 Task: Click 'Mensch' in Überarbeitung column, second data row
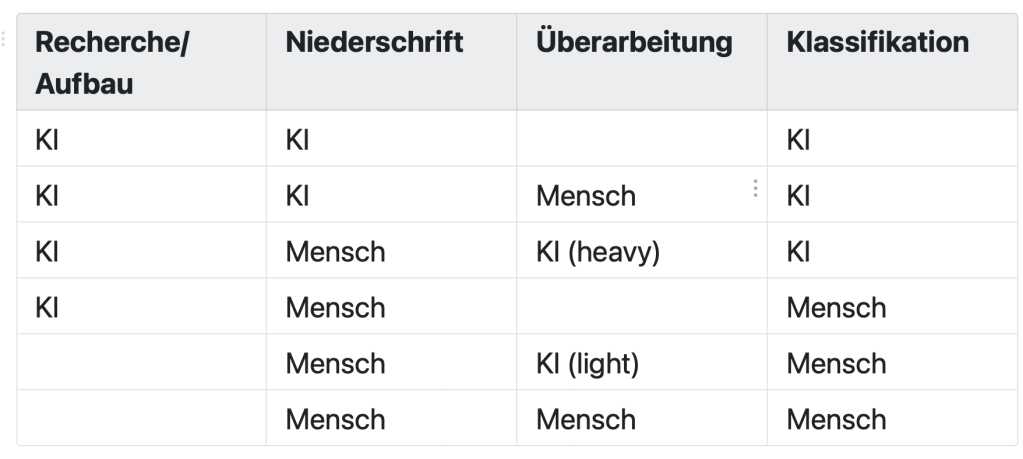click(x=586, y=195)
